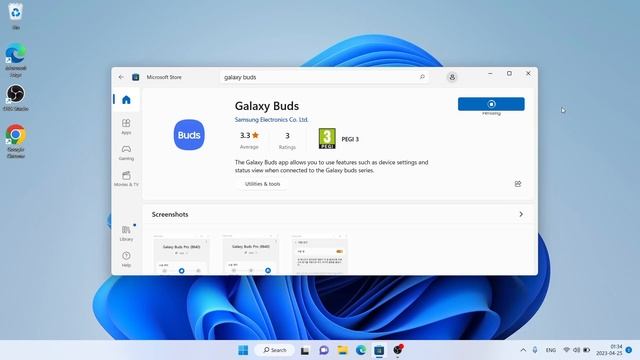
Task: Open the Utilities & tools category tag
Action: (x=262, y=184)
